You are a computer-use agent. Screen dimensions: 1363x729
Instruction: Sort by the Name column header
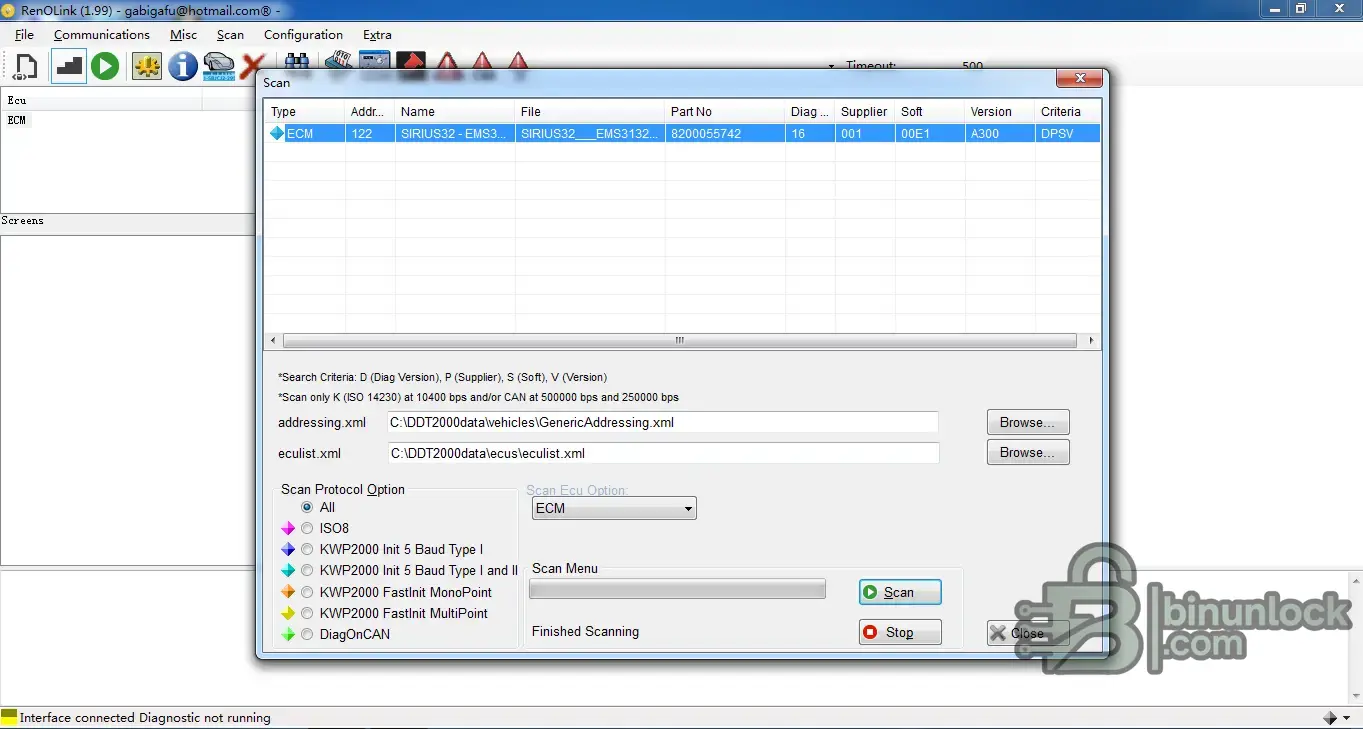[x=455, y=111]
